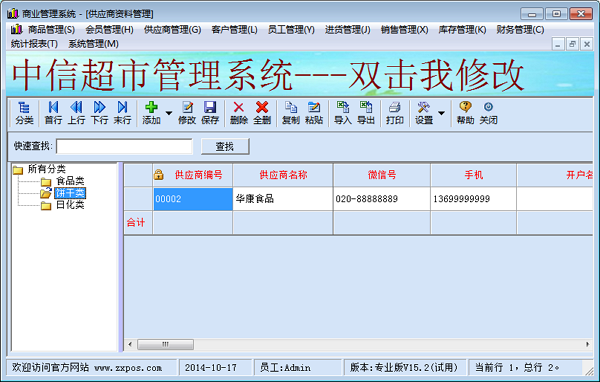Viewport: 600px width, 382px height.
Task: Restore the inner MDI child window
Action: coord(572,44)
